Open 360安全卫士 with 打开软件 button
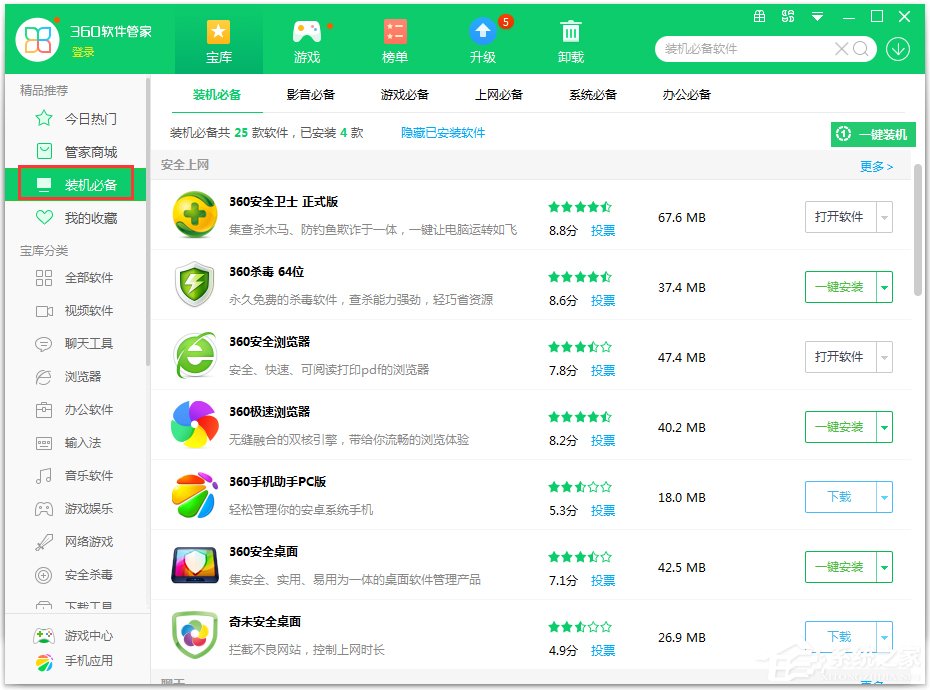The image size is (930, 690). pyautogui.click(x=840, y=217)
